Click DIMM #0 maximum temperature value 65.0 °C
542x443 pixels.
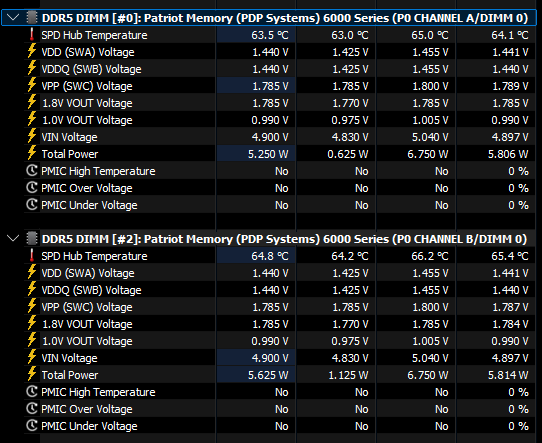[x=430, y=35]
